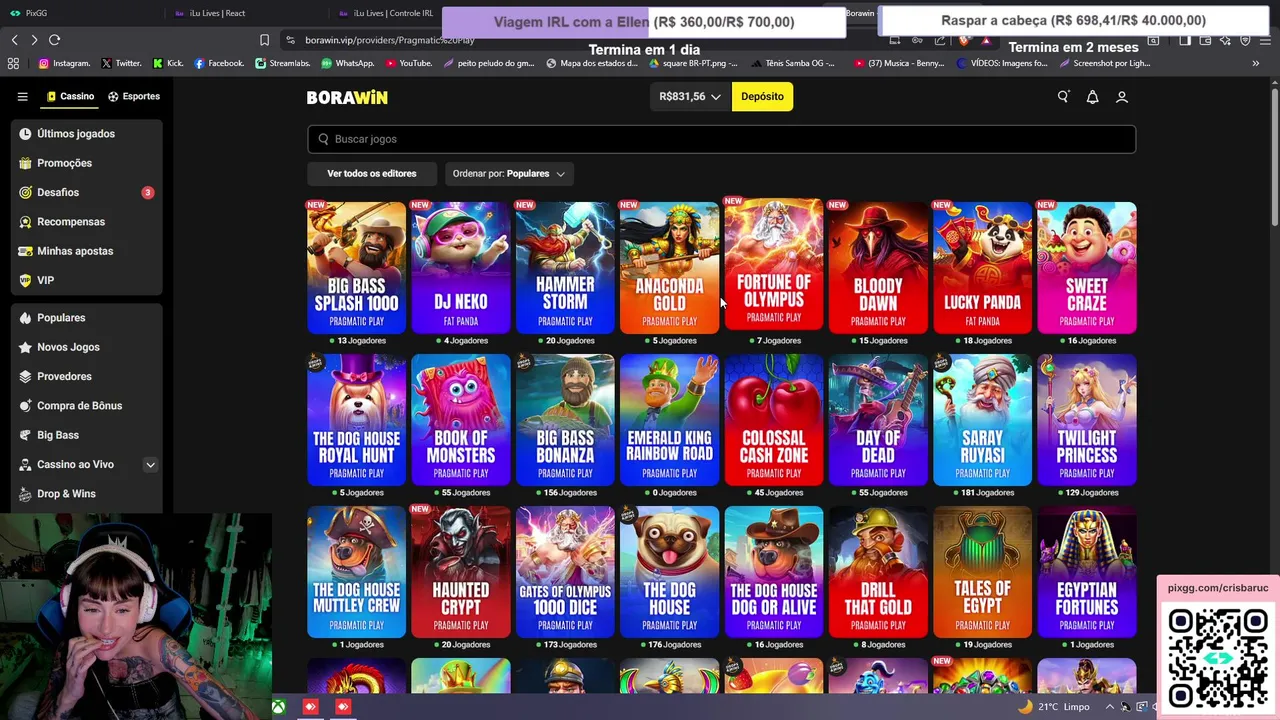Open Gates of Olympus 1000 Dice game
Viewport: 1280px width, 720px height.
click(x=565, y=572)
